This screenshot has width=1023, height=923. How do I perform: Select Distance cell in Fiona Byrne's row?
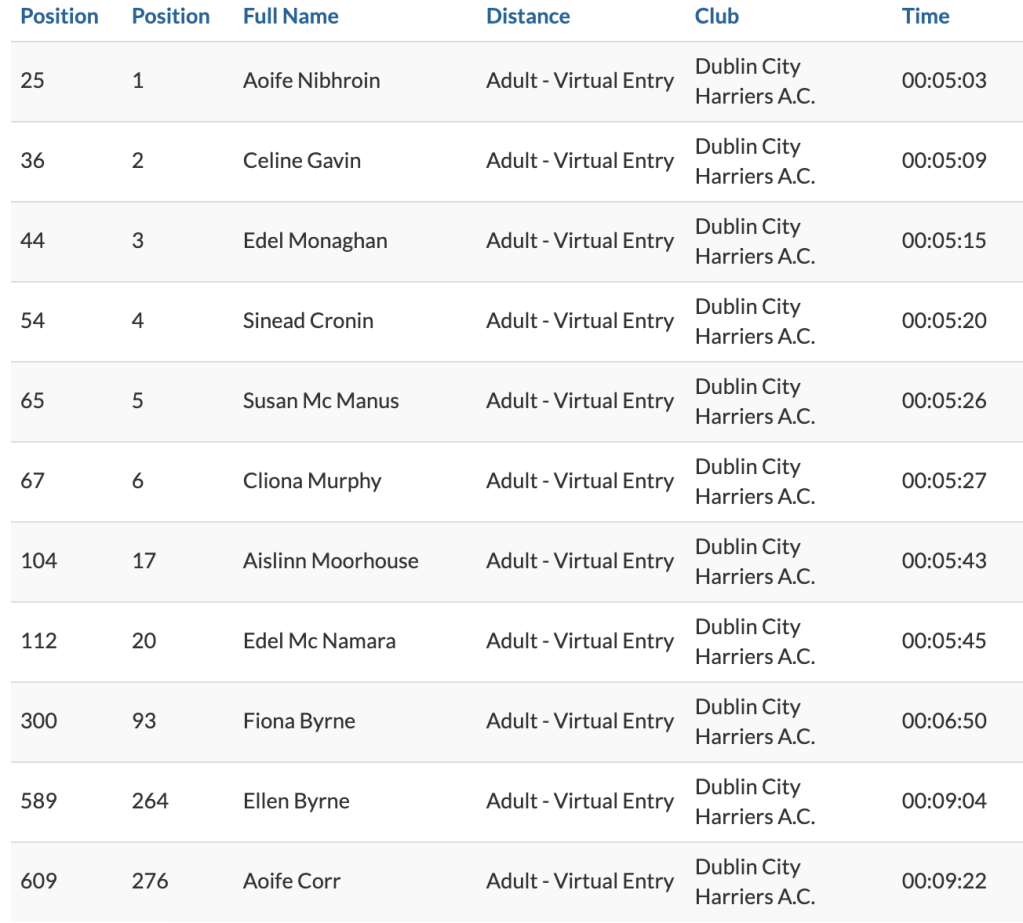pos(580,721)
